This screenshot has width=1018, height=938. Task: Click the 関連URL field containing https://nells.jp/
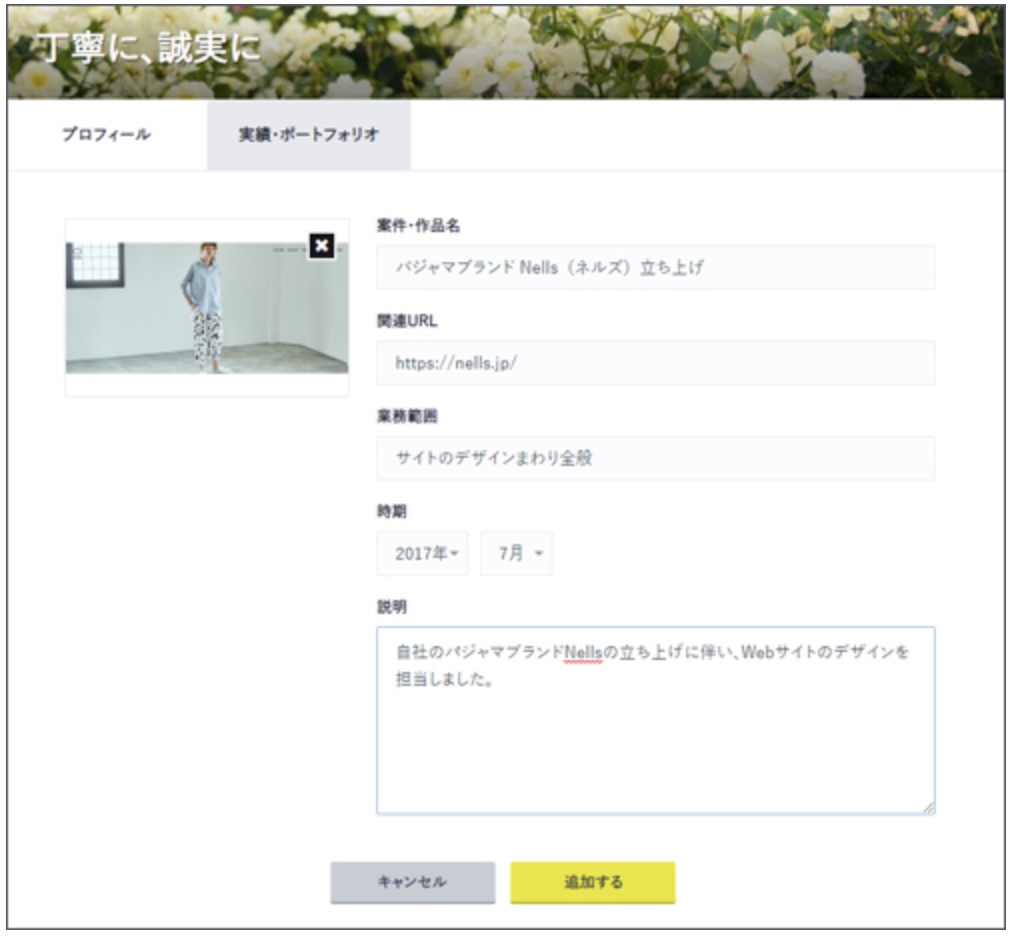pyautogui.click(x=656, y=362)
